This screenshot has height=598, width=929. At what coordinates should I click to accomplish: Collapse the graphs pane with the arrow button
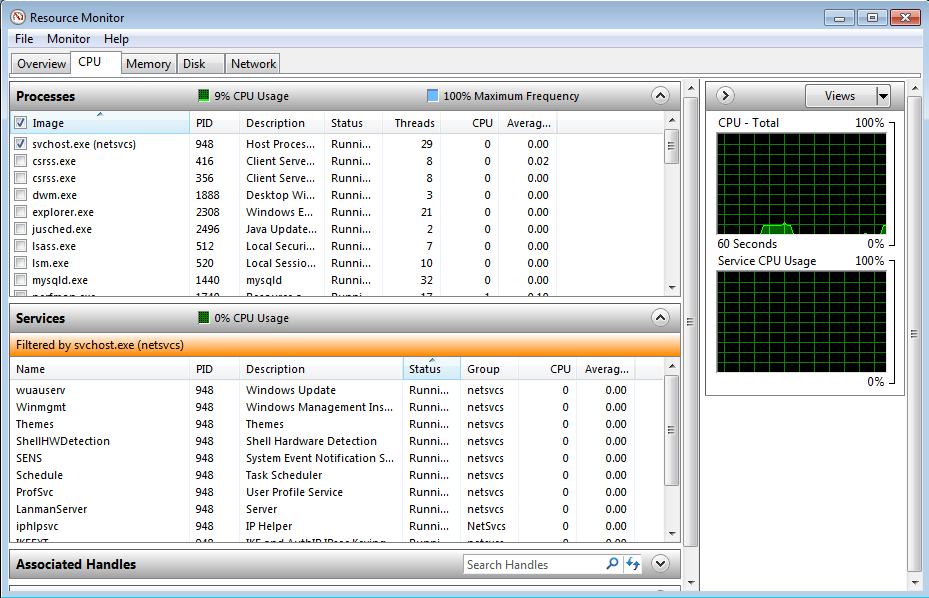point(726,96)
